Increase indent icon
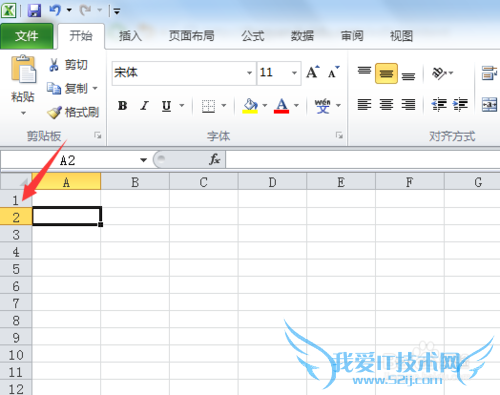The width and height of the screenshot is (500, 395). pos(460,105)
